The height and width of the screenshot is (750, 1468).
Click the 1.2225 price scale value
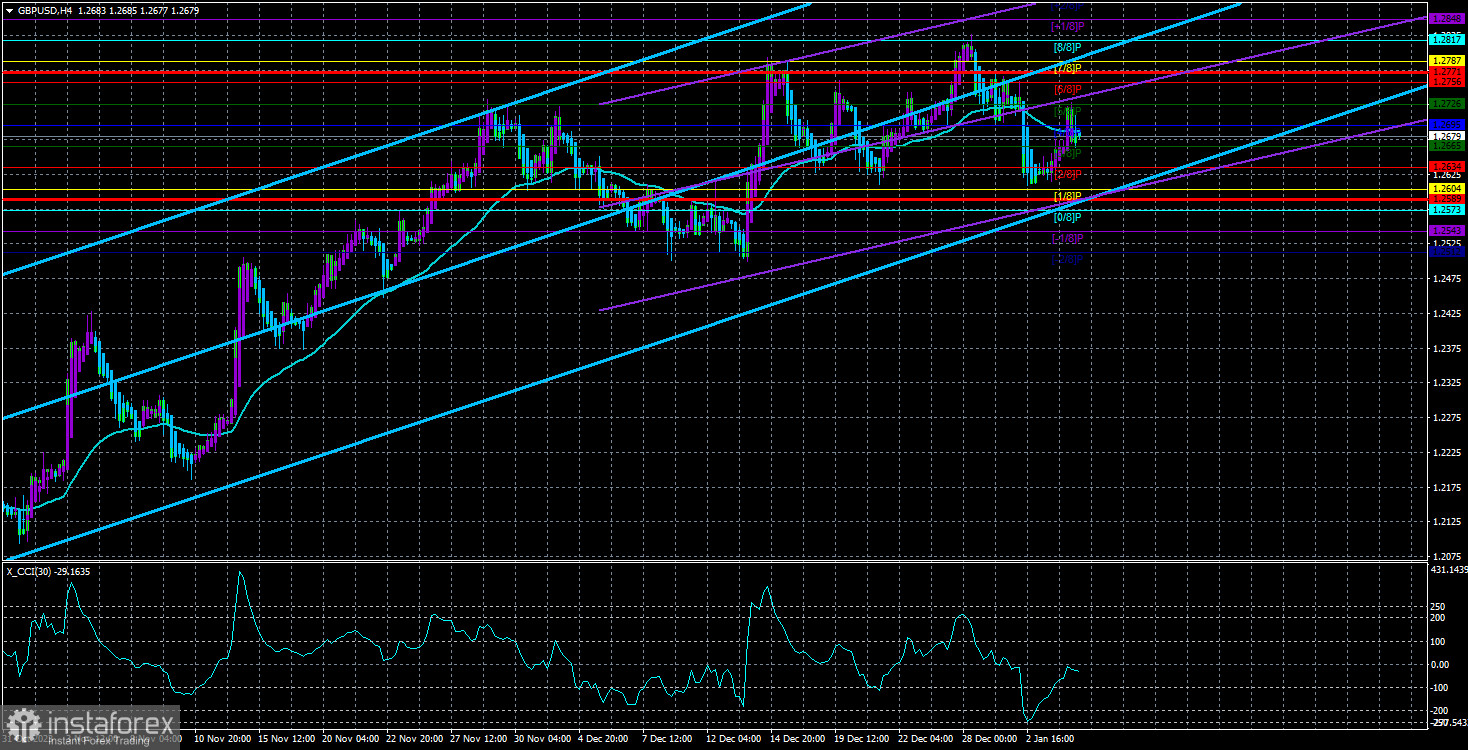click(1447, 452)
